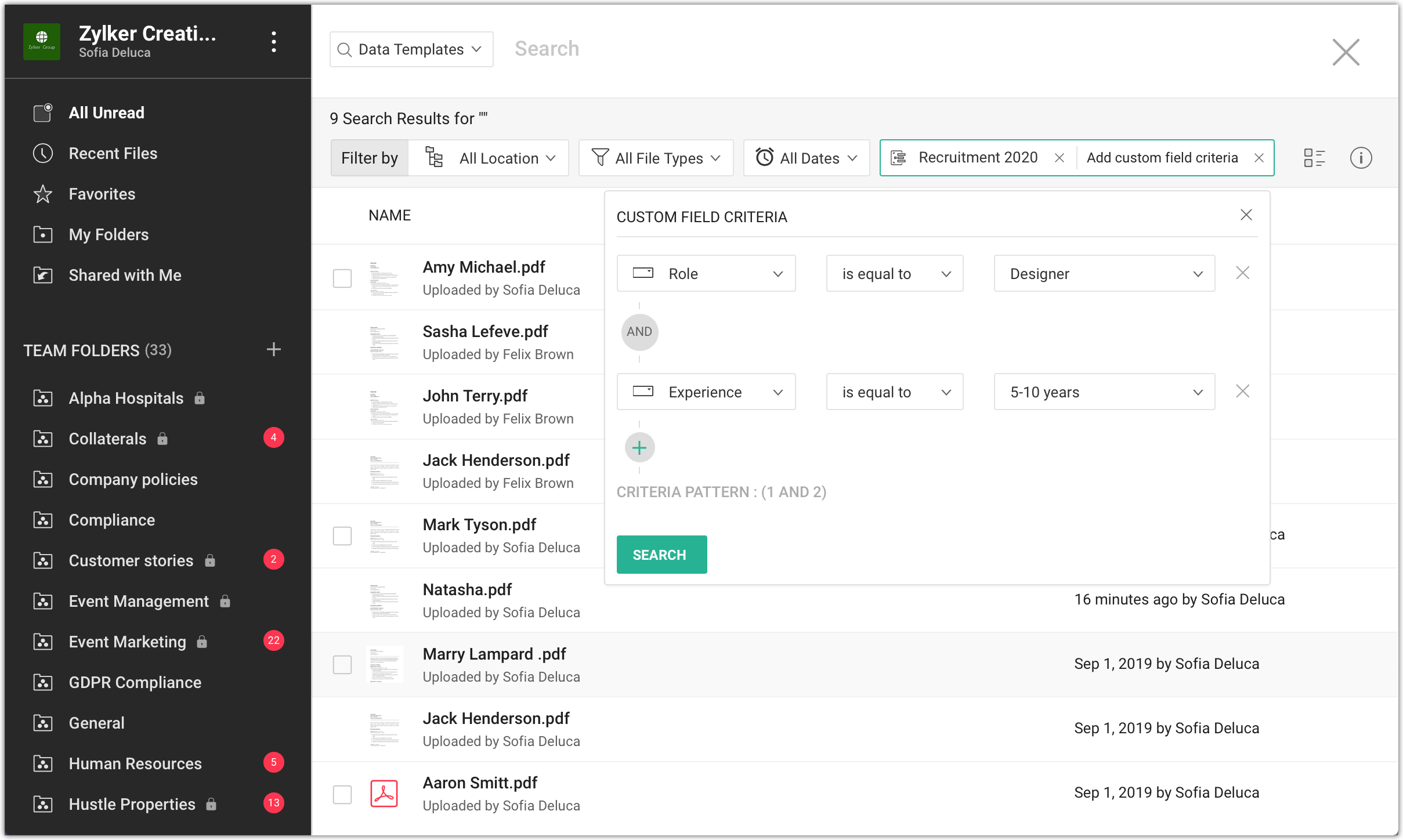1403x840 pixels.
Task: Open the Data Templates search scope dropdown
Action: pos(411,49)
